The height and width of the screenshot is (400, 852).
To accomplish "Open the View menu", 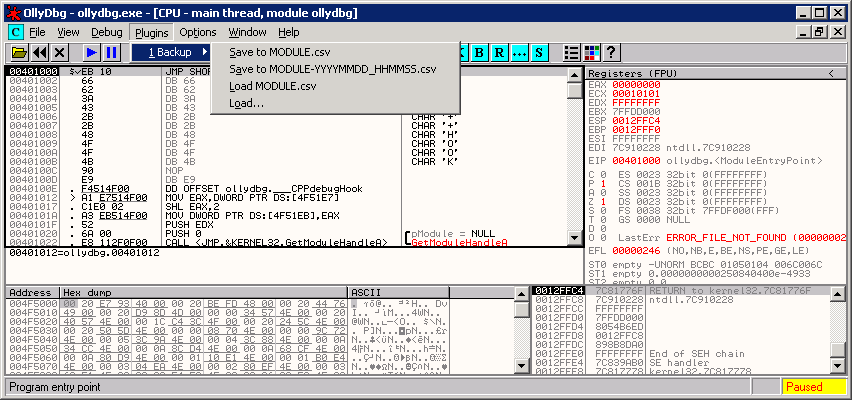I will (x=68, y=32).
